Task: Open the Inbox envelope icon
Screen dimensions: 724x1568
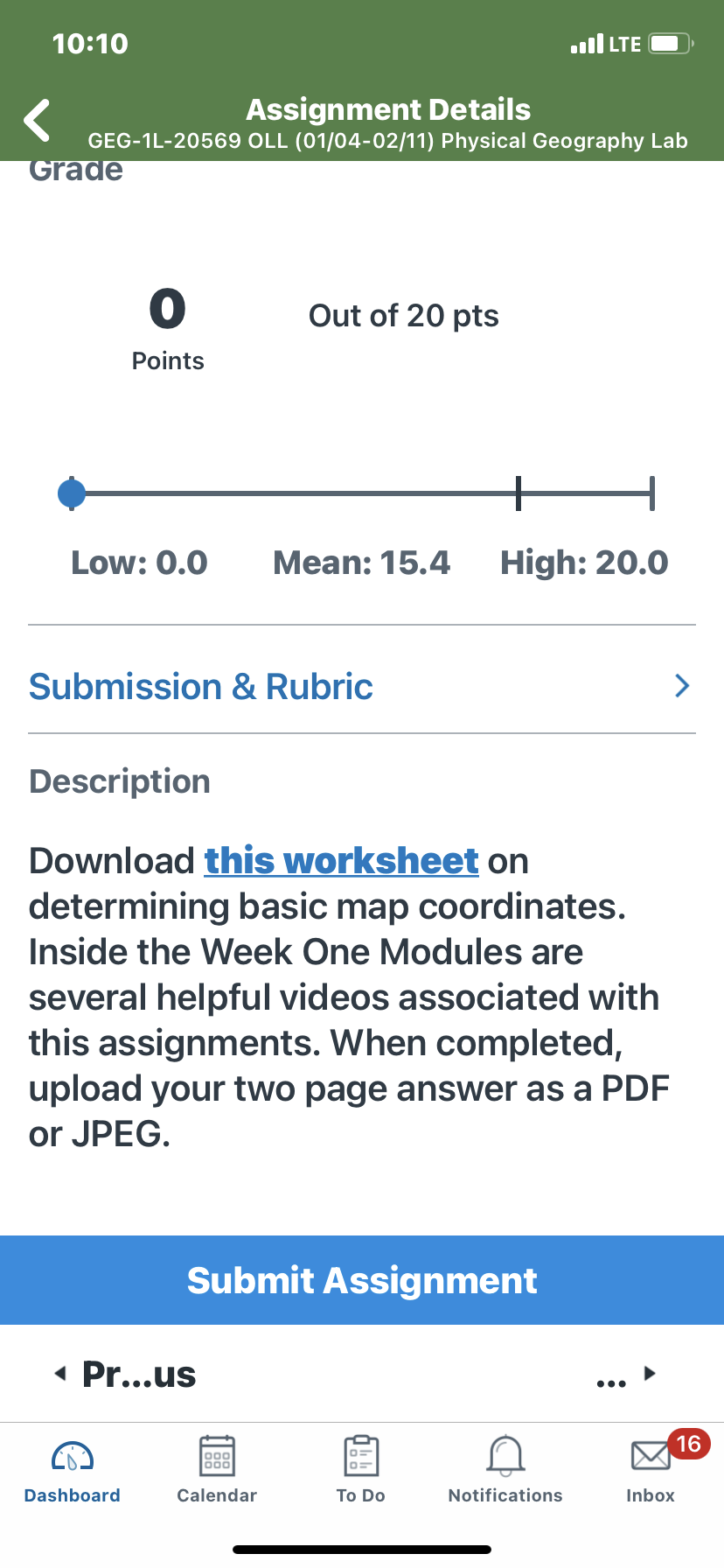Action: [651, 1457]
